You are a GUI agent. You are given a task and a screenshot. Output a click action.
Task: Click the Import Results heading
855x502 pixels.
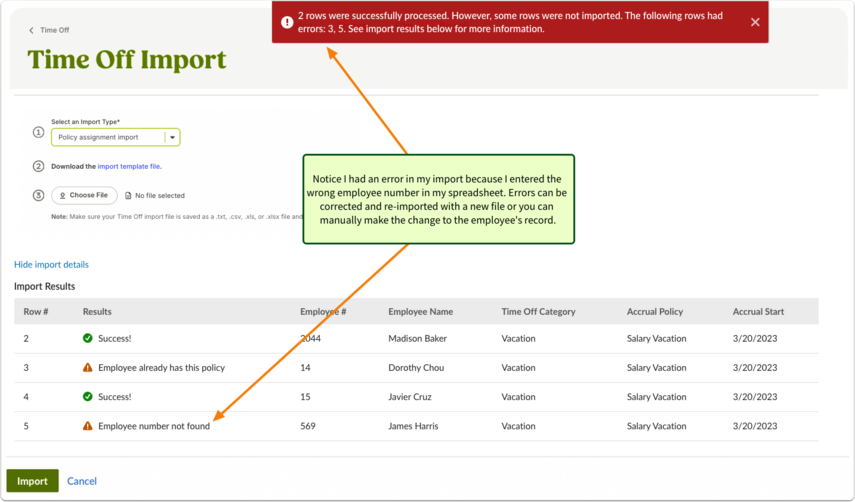[45, 286]
